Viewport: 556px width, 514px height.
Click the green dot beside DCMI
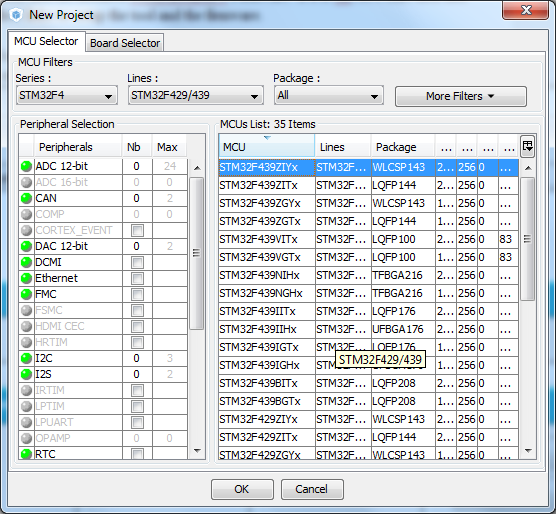coord(26,262)
